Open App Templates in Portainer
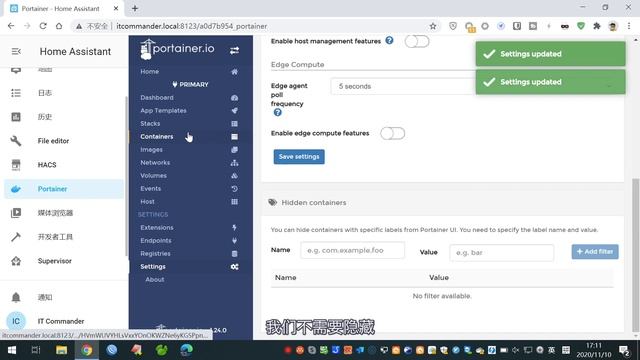 click(163, 111)
